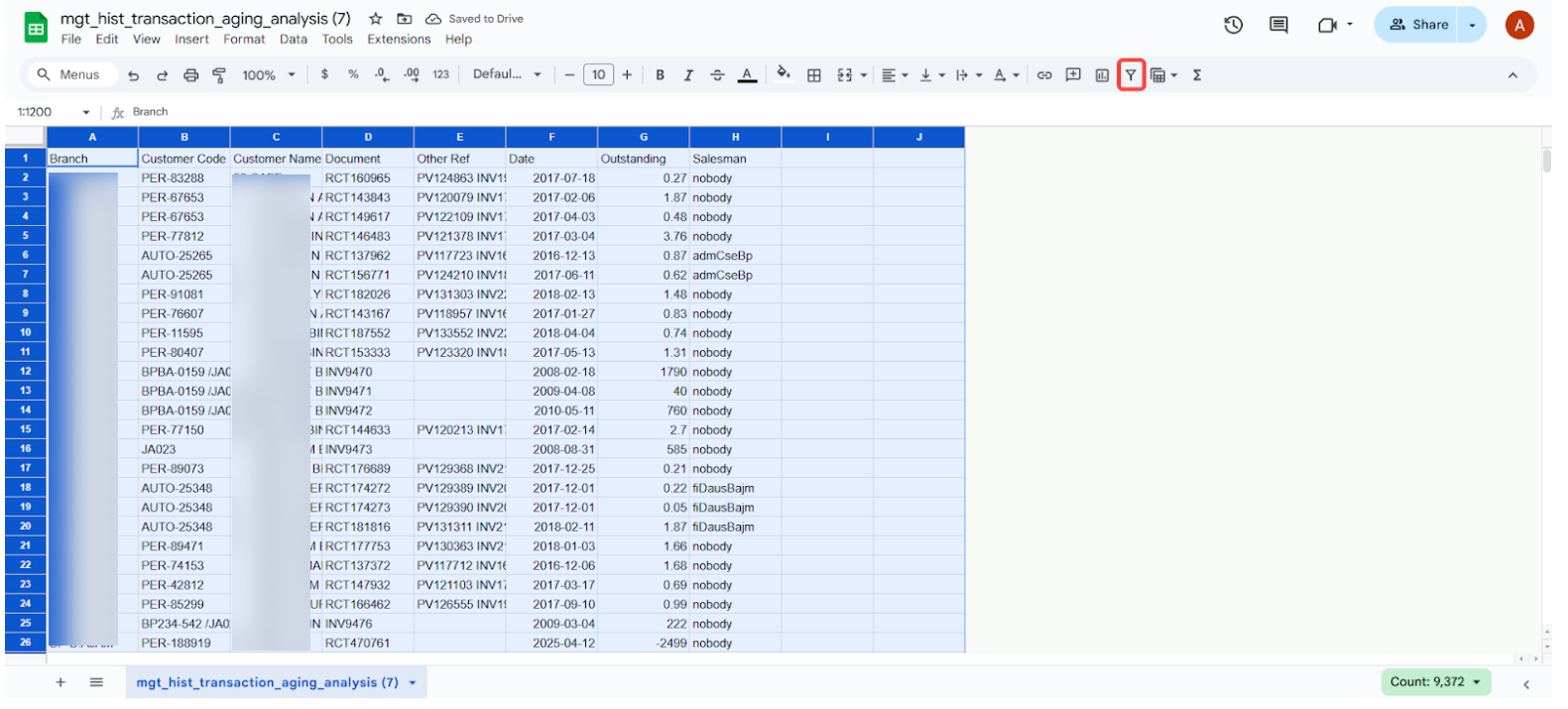Open text wrapping dropdown

click(x=968, y=75)
